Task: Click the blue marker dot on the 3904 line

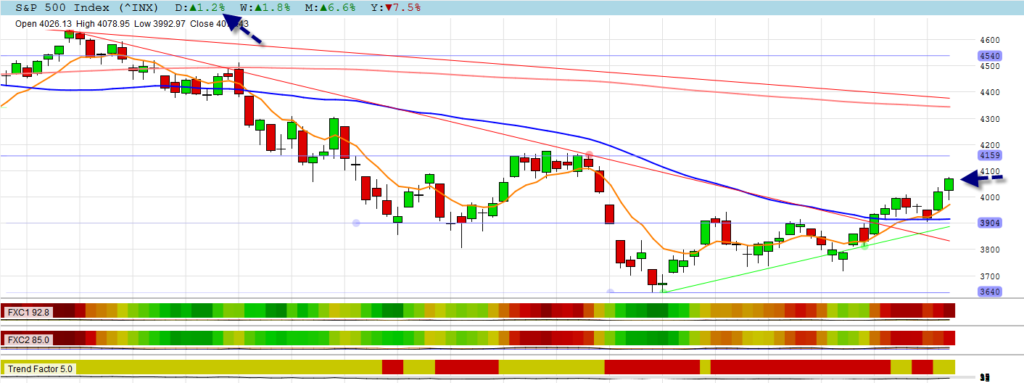Action: click(356, 223)
